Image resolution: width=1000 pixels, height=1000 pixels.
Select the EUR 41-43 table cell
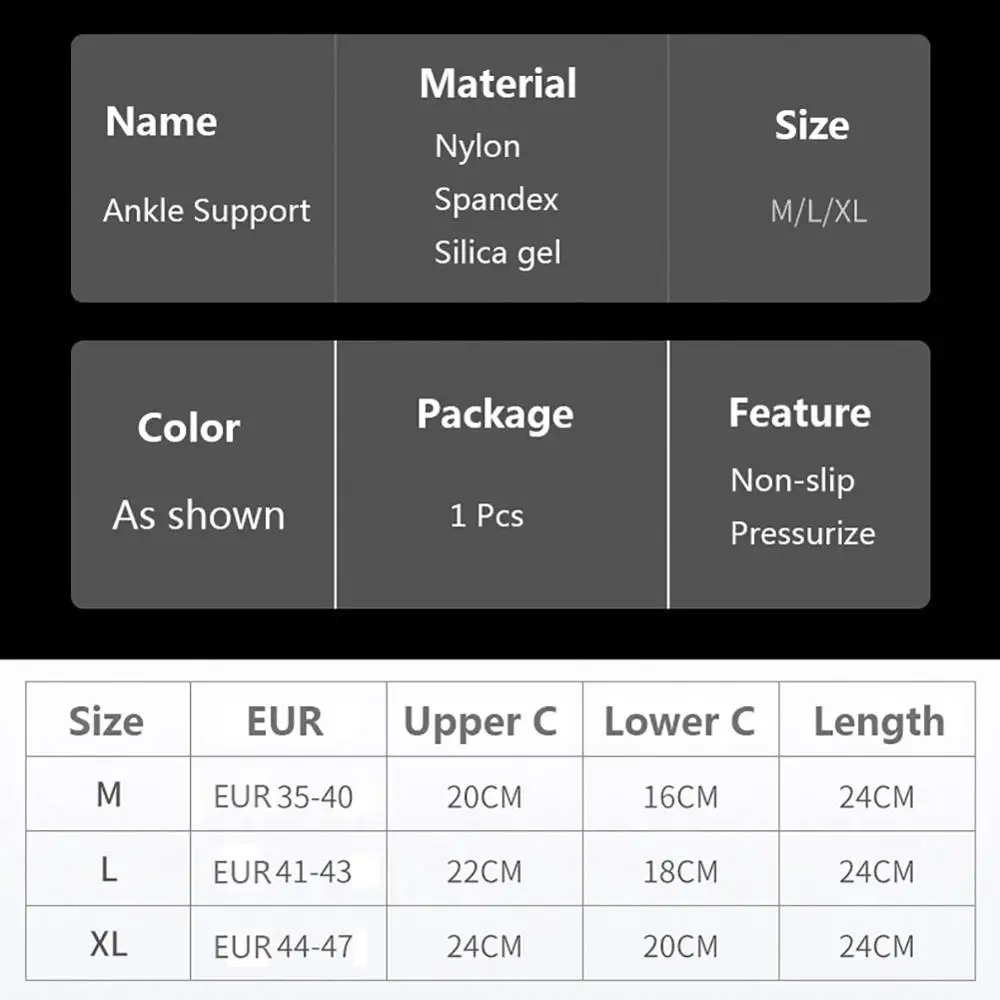283,872
